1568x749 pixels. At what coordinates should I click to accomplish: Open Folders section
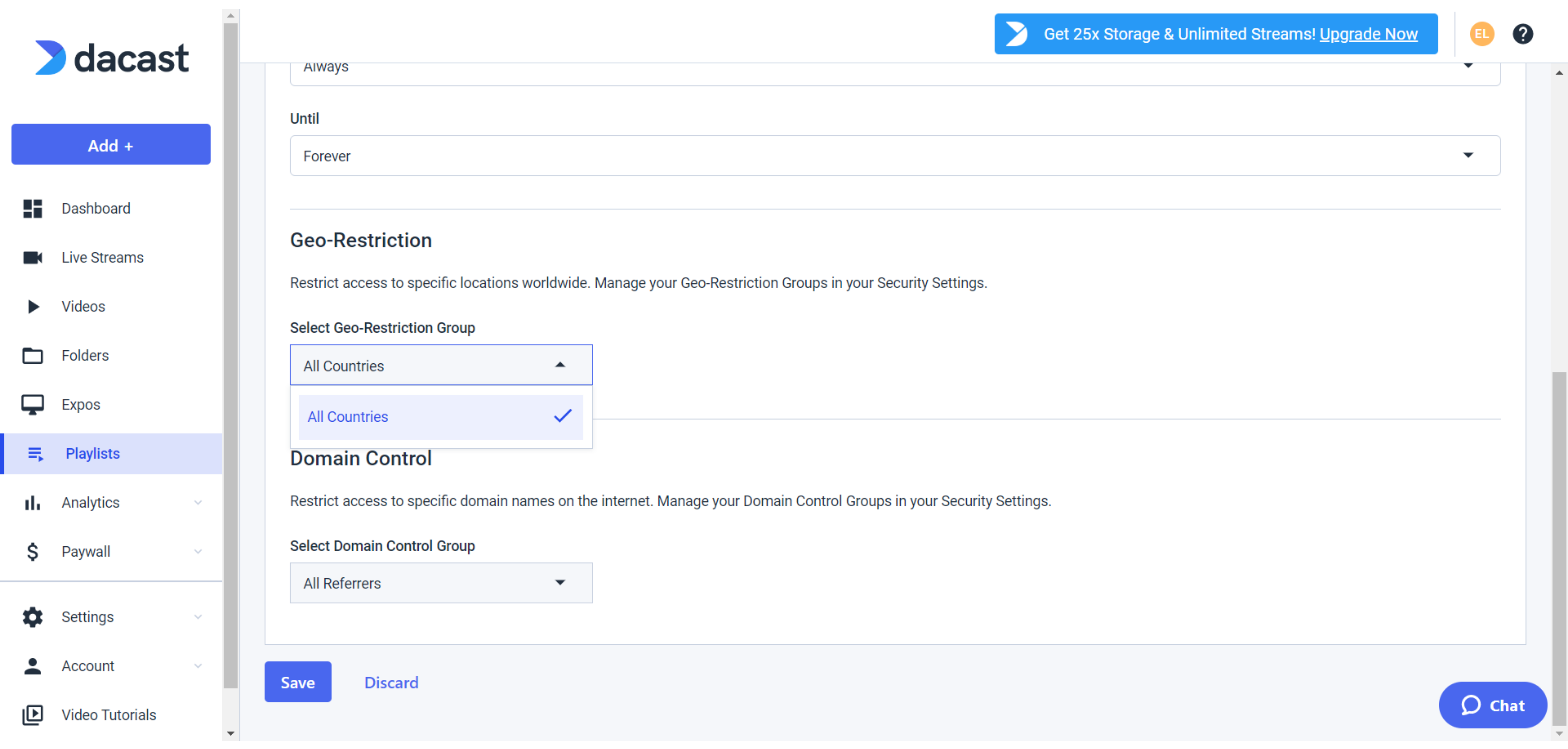click(x=85, y=356)
